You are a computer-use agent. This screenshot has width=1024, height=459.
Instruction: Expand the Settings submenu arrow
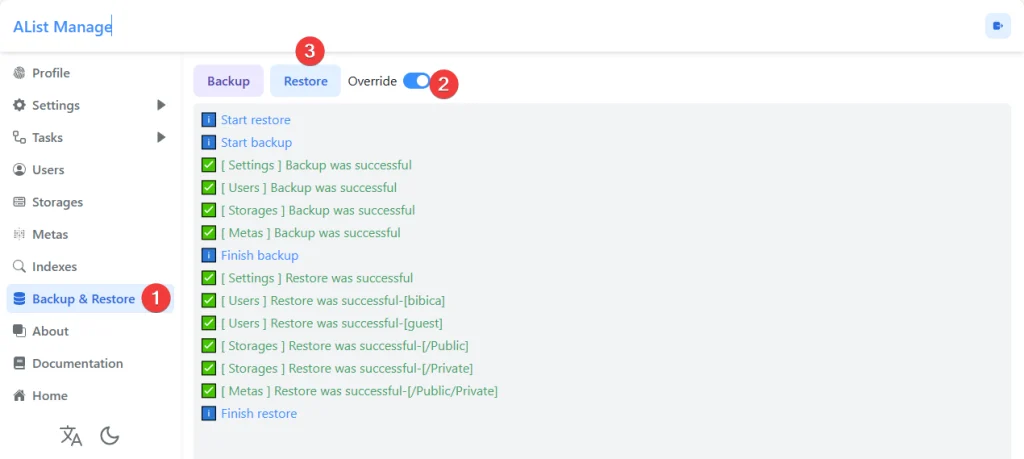161,105
